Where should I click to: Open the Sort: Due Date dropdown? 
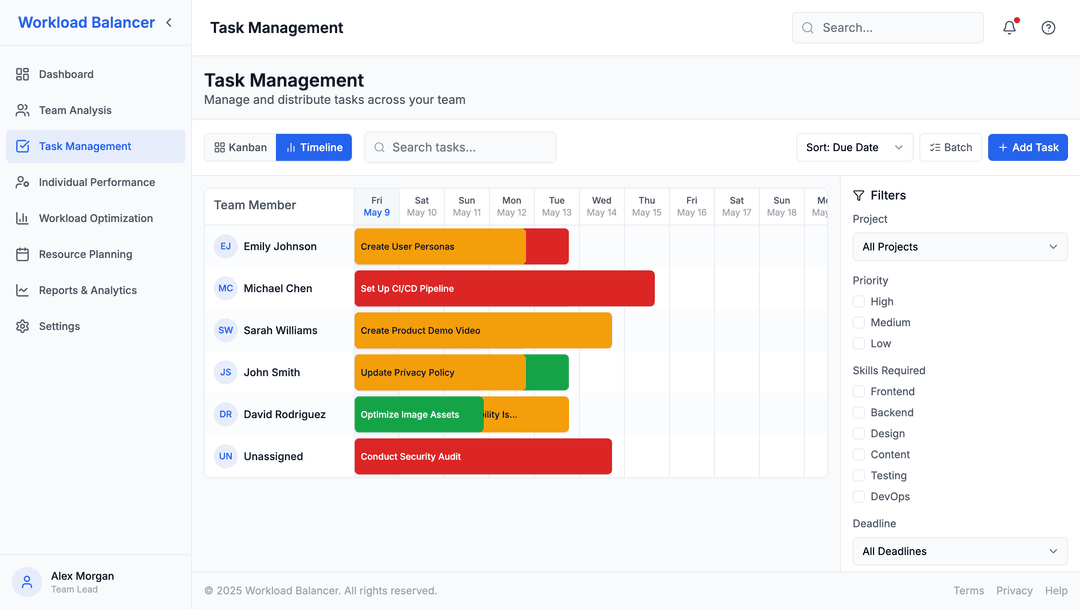coord(854,147)
